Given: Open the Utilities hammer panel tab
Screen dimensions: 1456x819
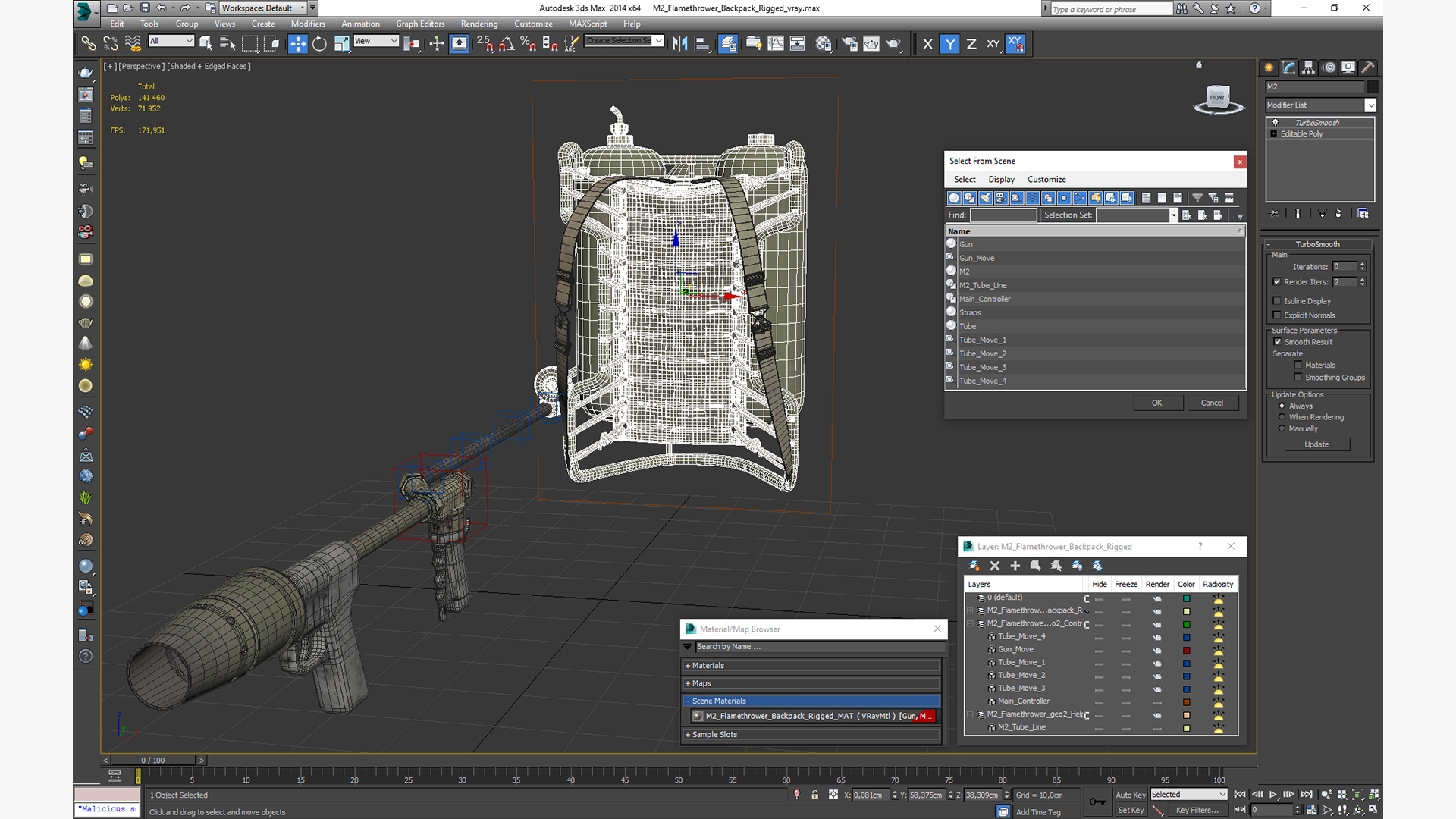Looking at the screenshot, I should click(1367, 67).
